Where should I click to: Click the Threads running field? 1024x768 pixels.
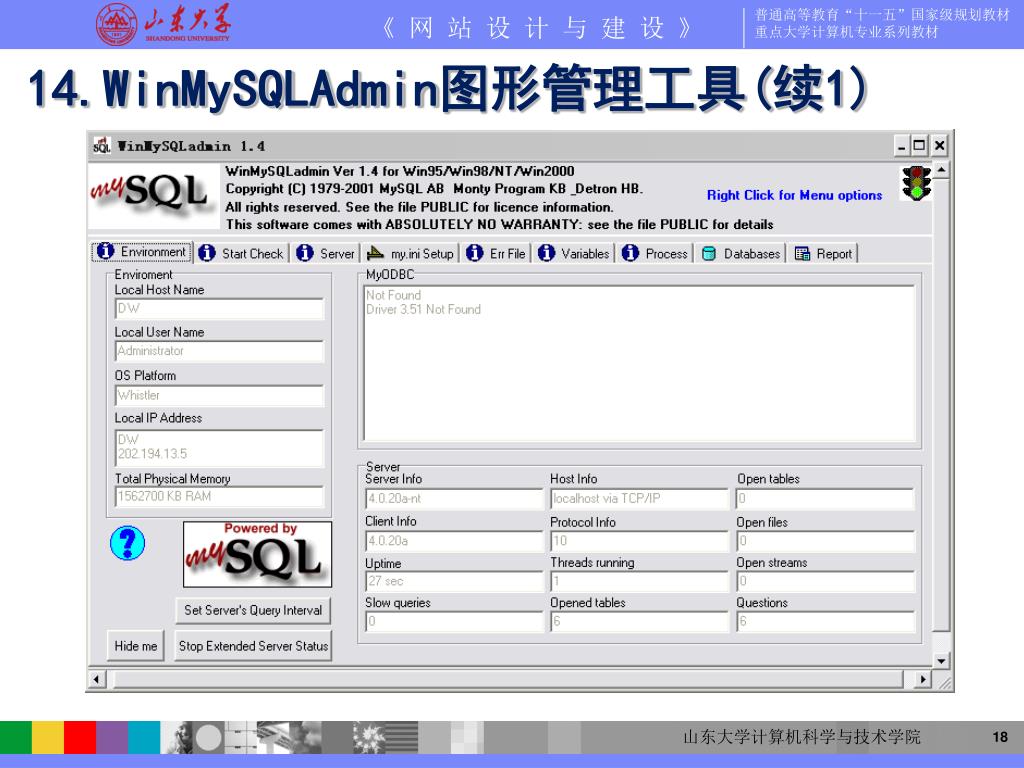pos(639,581)
